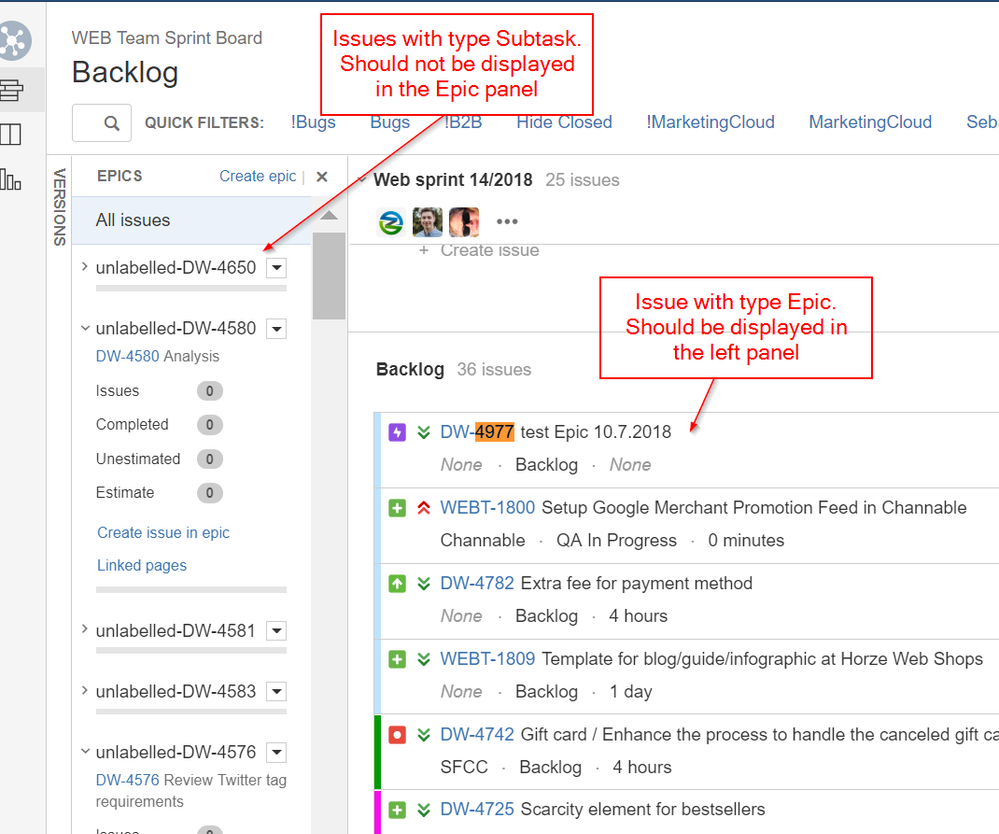This screenshot has width=999, height=834.
Task: Open the Jira project logo icon
Action: tap(14, 40)
